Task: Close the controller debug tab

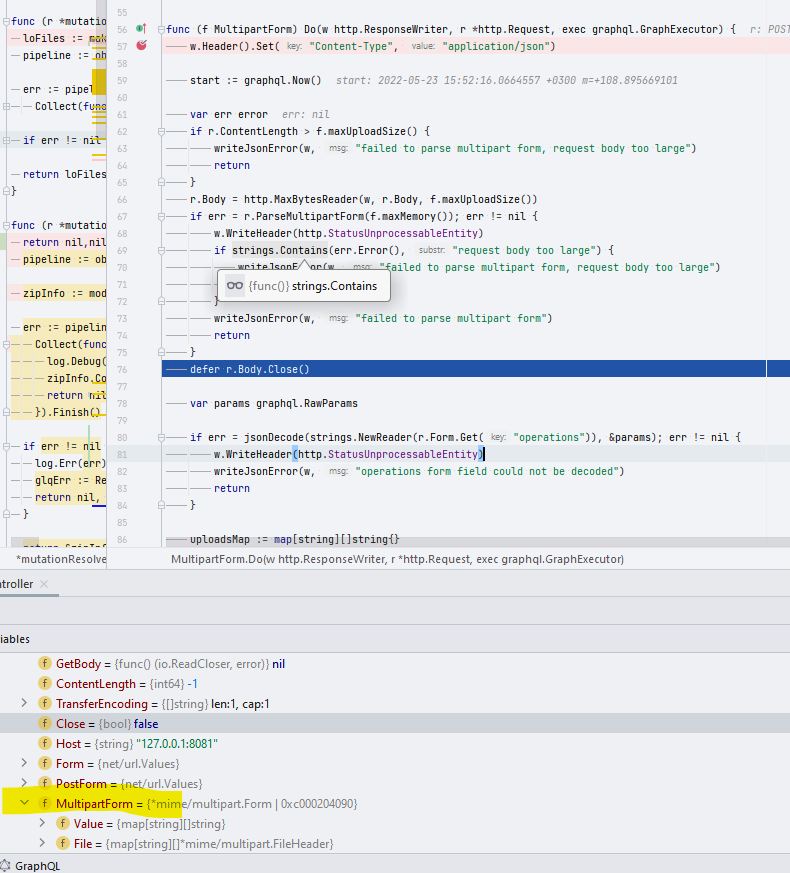Action: 44,584
